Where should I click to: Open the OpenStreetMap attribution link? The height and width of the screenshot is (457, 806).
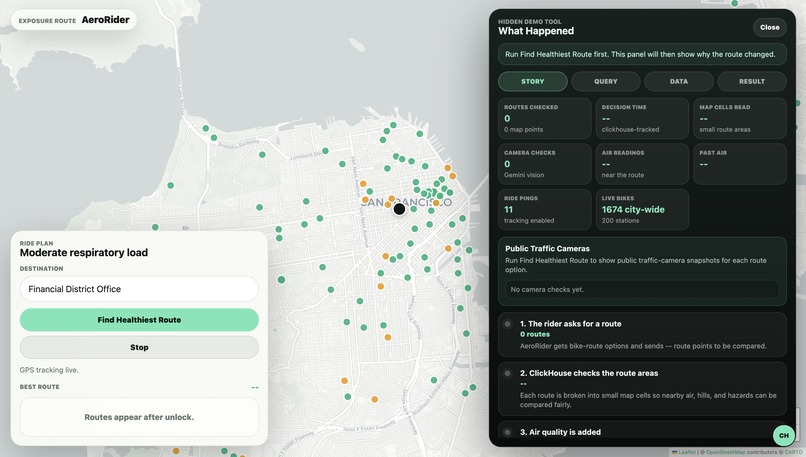[725, 452]
